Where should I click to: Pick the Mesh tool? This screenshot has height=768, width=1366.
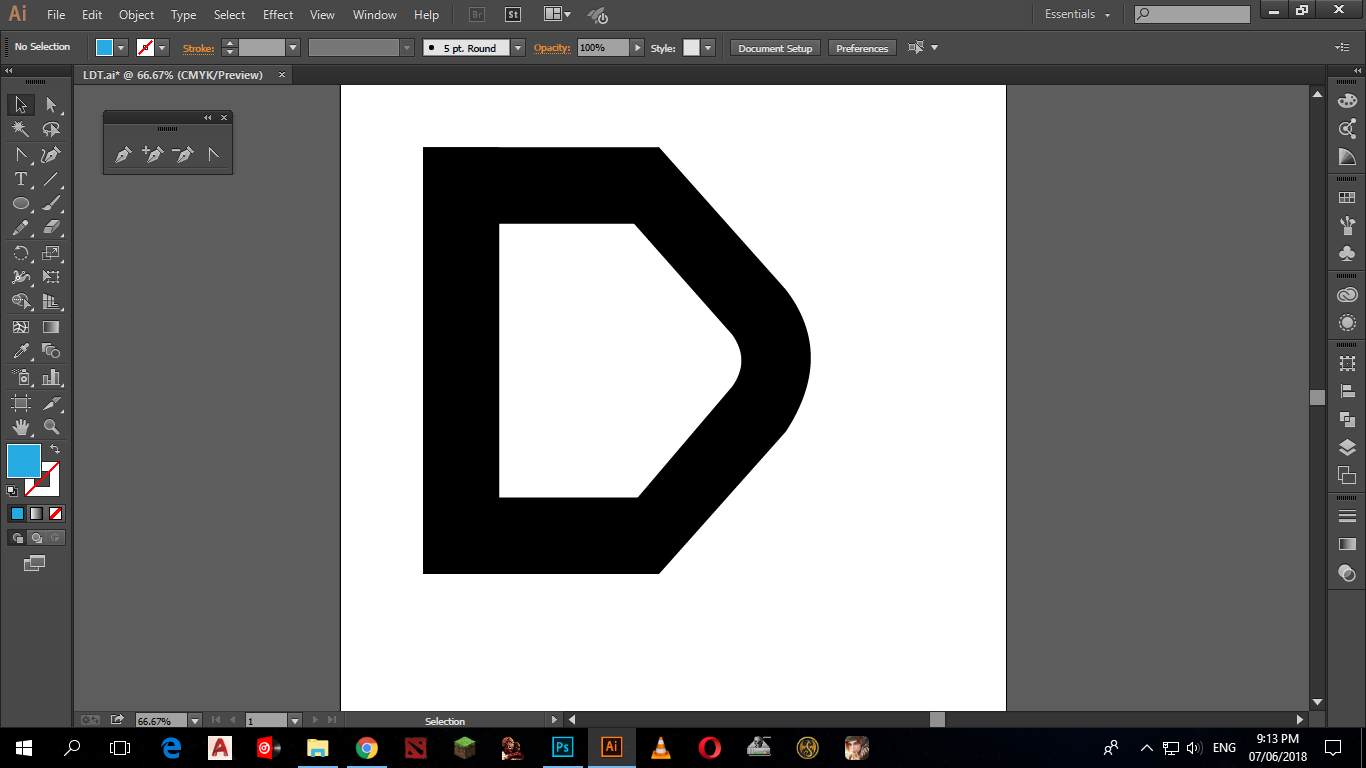point(21,327)
